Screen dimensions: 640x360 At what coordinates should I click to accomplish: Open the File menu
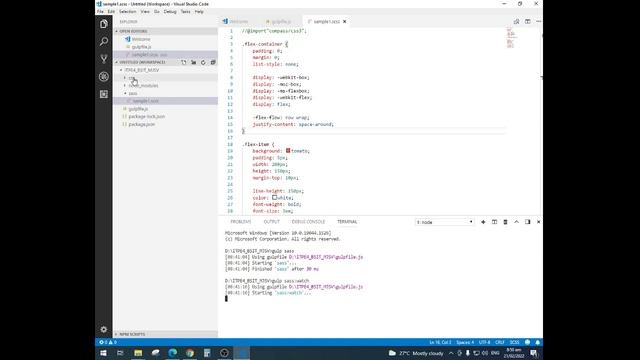pyautogui.click(x=100, y=12)
